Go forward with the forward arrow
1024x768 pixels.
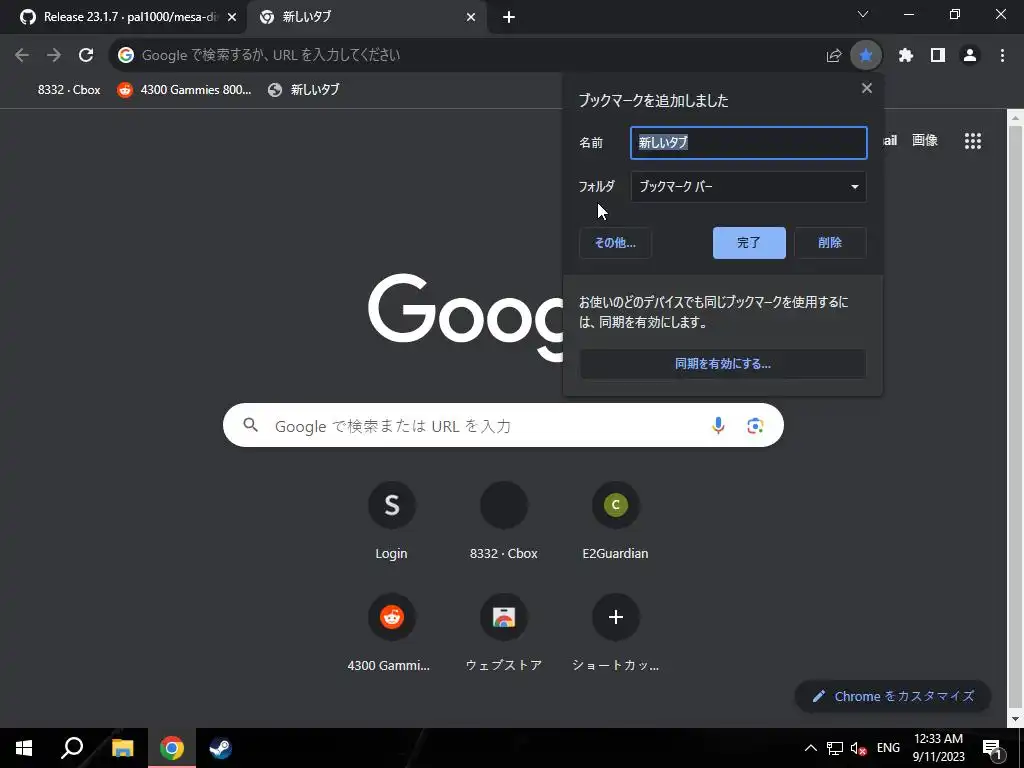(54, 55)
